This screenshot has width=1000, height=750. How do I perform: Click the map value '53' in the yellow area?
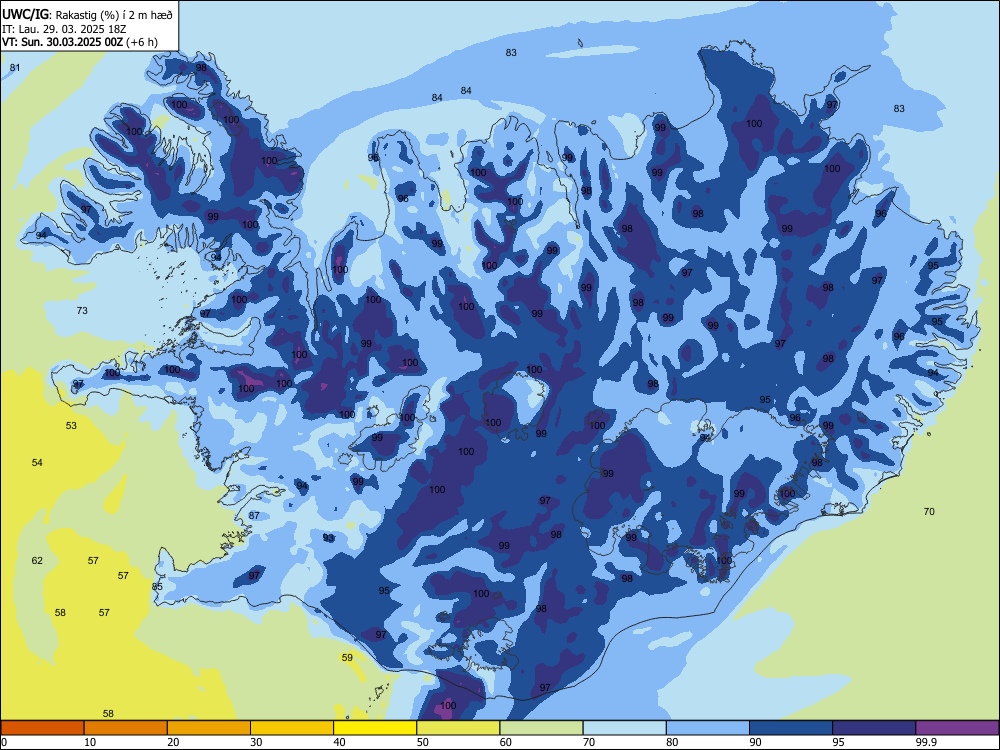(71, 425)
